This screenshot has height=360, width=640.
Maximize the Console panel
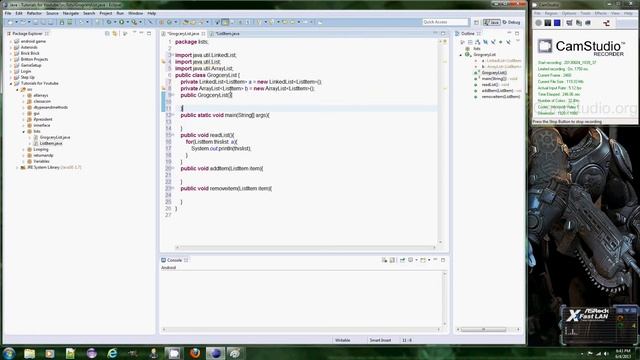[x=443, y=260]
